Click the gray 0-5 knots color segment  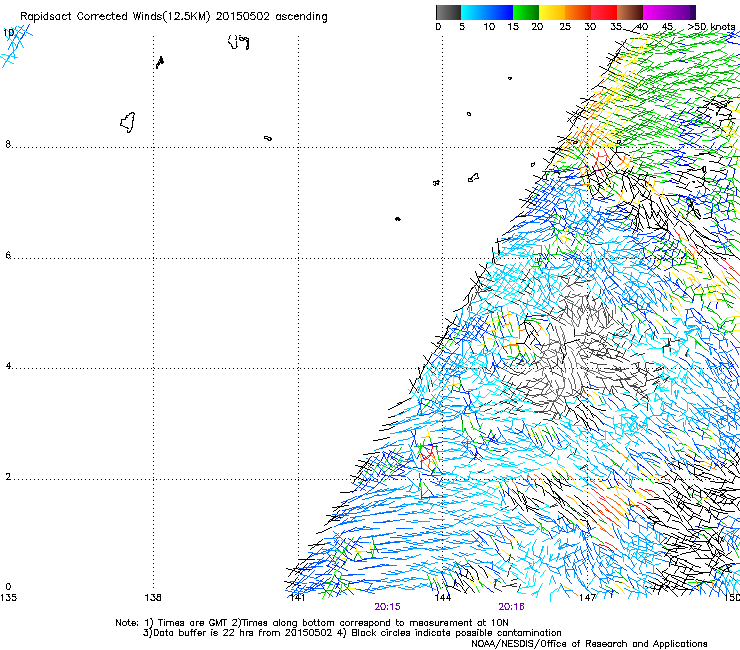(448, 12)
